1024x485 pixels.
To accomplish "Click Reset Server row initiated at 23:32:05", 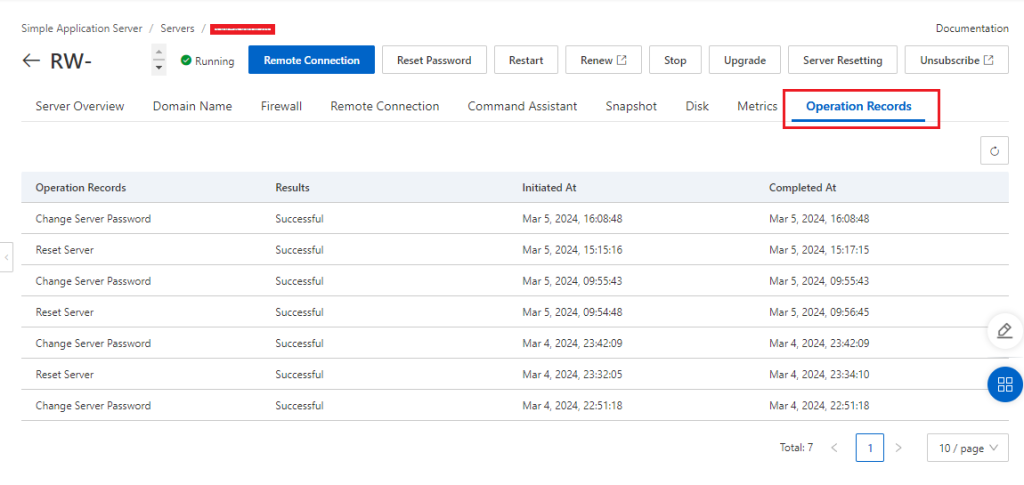I will (x=515, y=375).
